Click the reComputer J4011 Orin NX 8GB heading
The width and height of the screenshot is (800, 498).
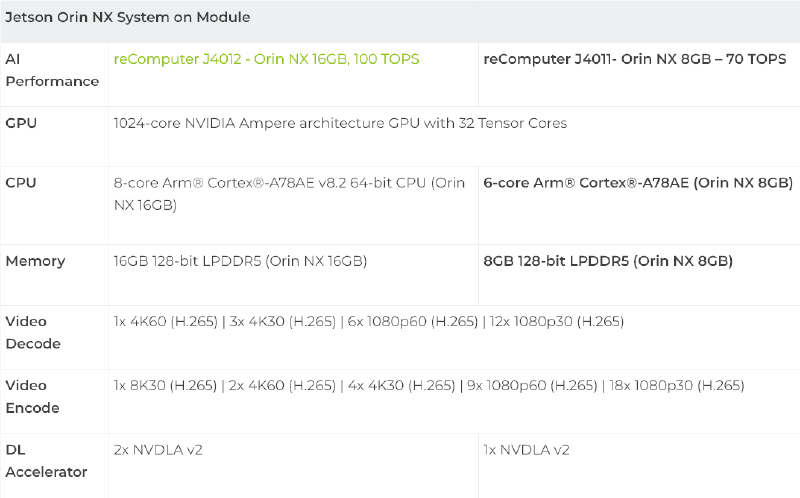pyautogui.click(x=634, y=59)
